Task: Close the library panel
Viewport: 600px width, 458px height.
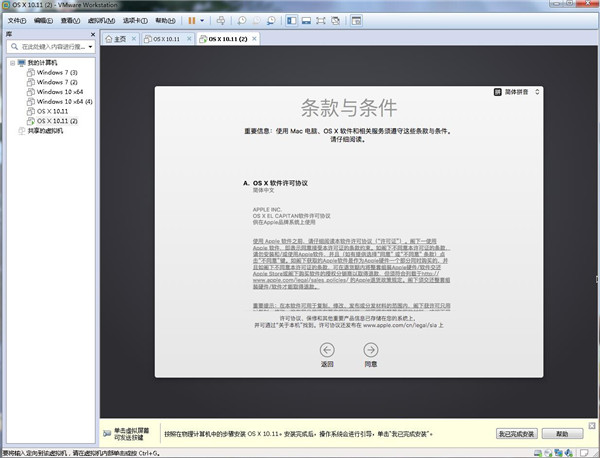Action: pos(93,34)
